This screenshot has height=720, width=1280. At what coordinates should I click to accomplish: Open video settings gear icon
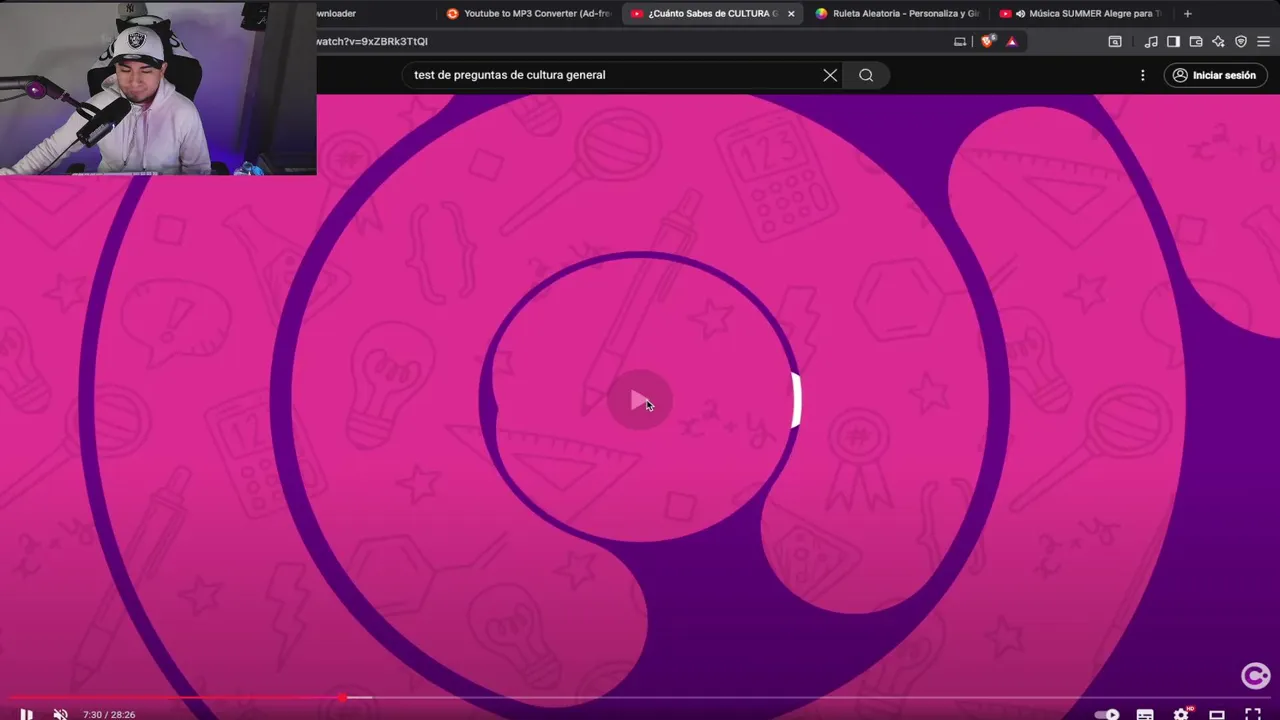coord(1181,714)
